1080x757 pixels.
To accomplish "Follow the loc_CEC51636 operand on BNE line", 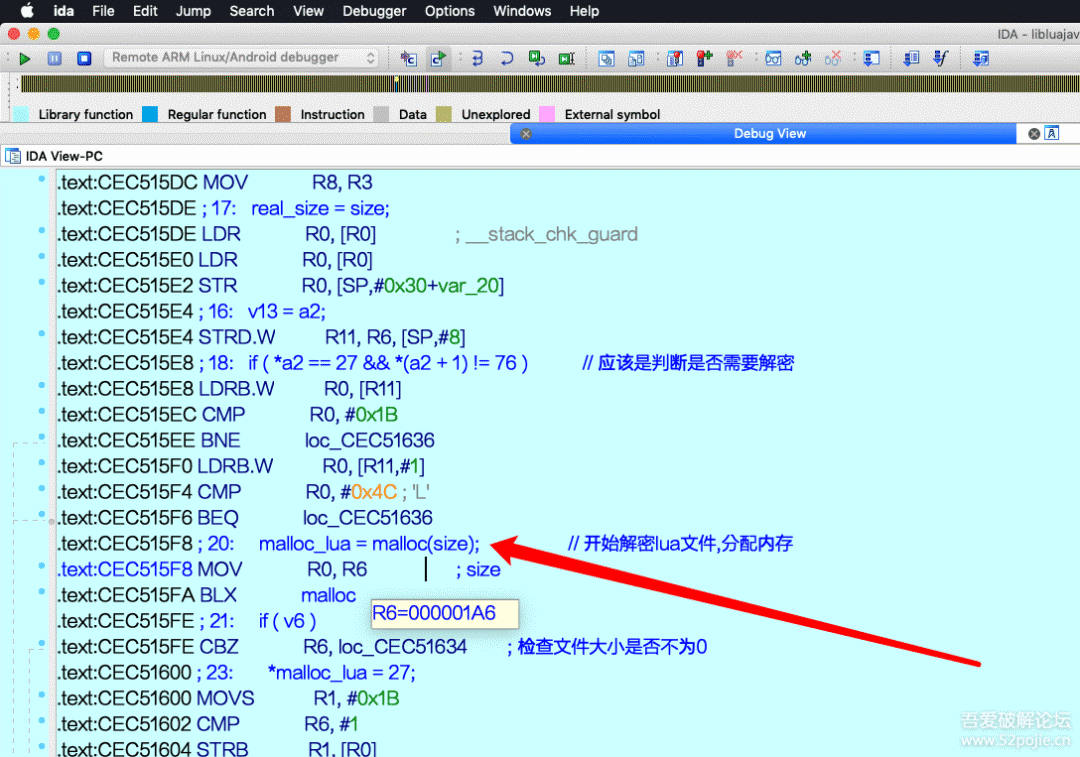I will 369,440.
